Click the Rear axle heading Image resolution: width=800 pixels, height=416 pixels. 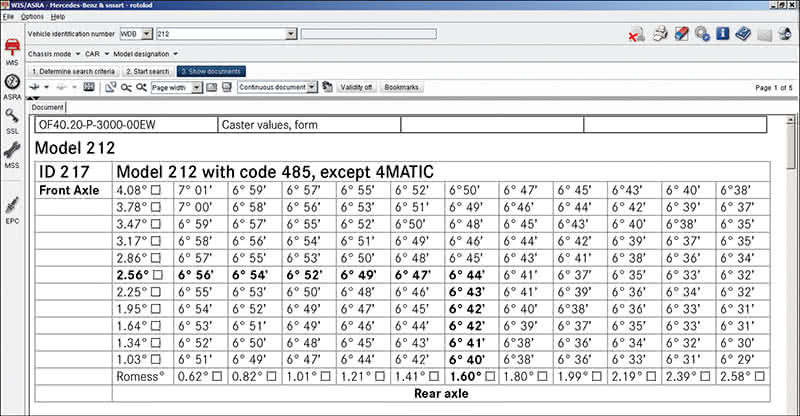click(x=441, y=393)
